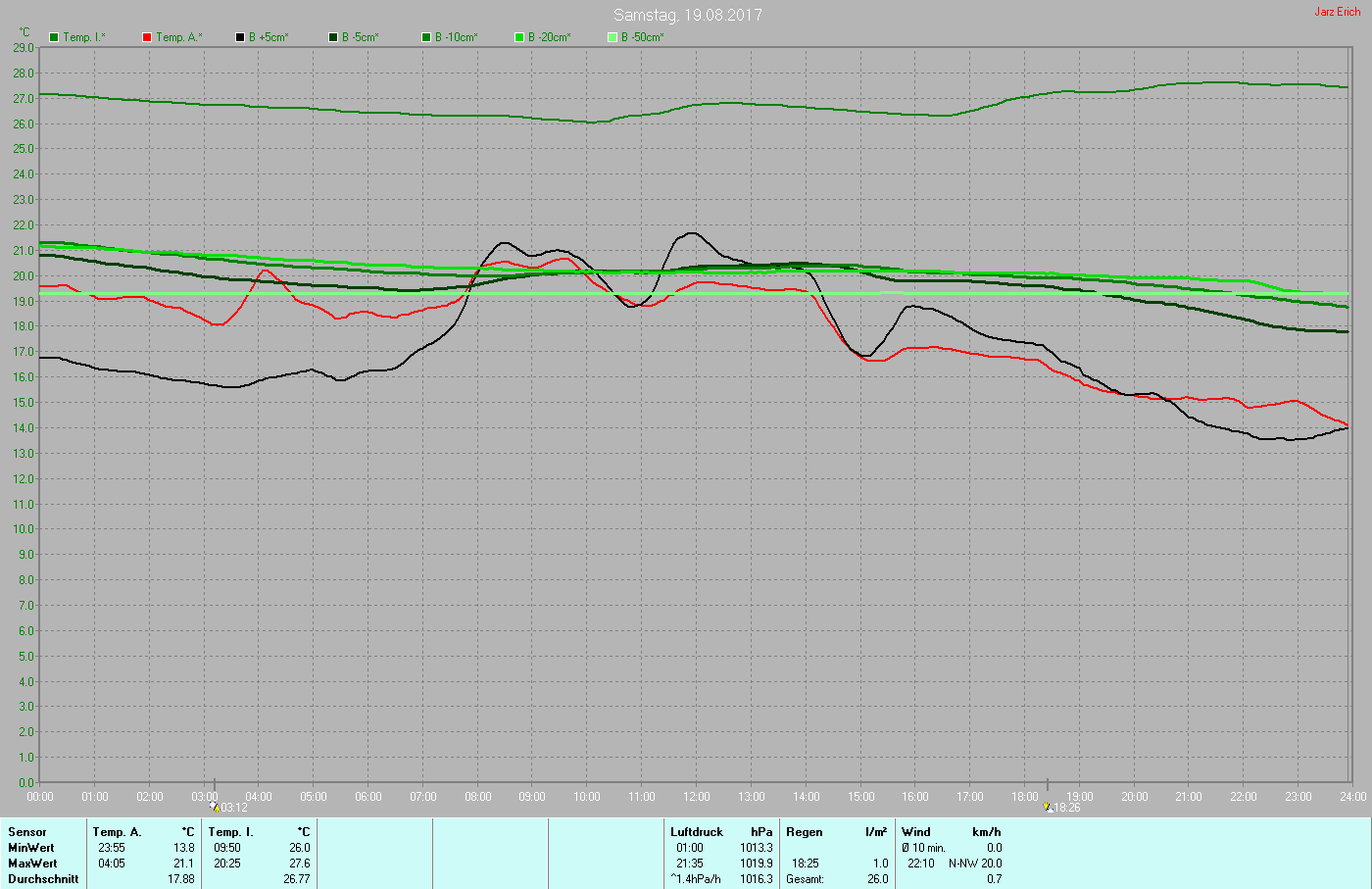Click the 12:00 label on the time axis
This screenshot has height=889, width=1372.
click(x=697, y=797)
